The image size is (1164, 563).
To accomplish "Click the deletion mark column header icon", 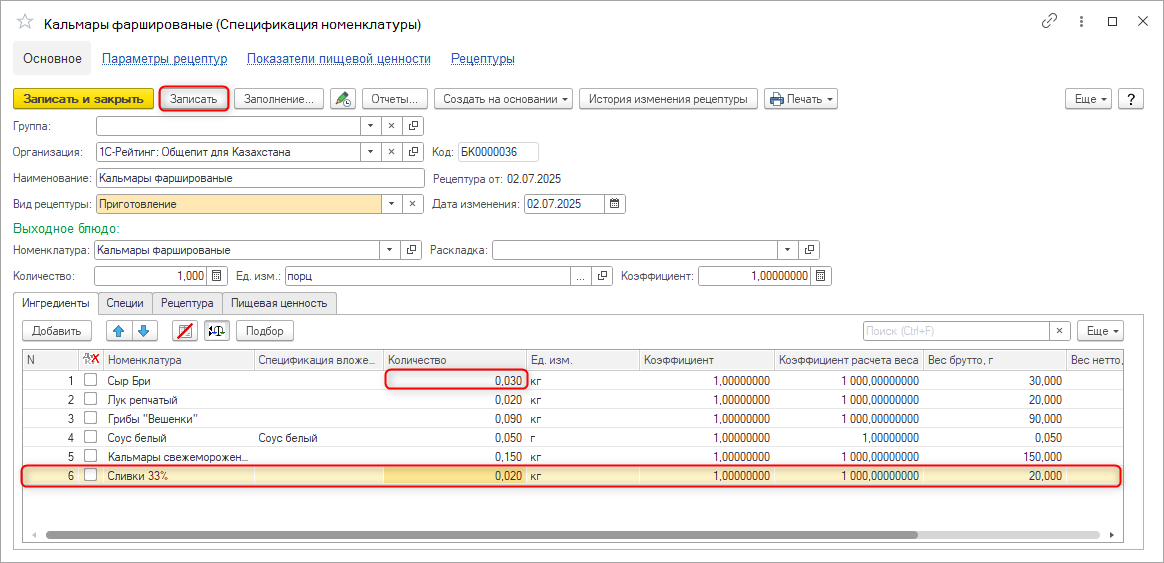I will (x=91, y=359).
